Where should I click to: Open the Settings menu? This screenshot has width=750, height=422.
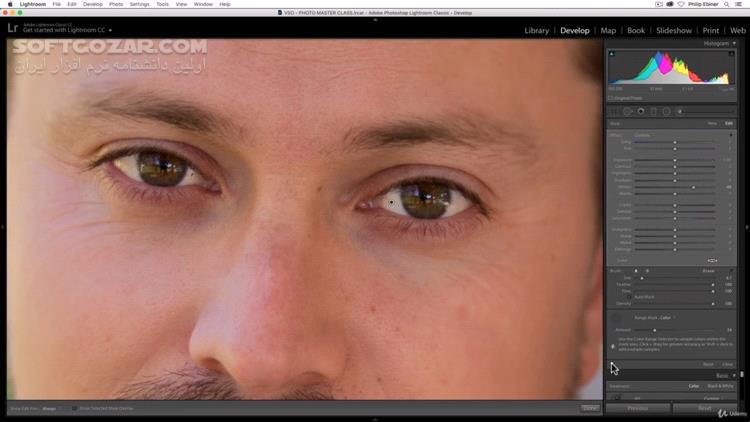140,4
